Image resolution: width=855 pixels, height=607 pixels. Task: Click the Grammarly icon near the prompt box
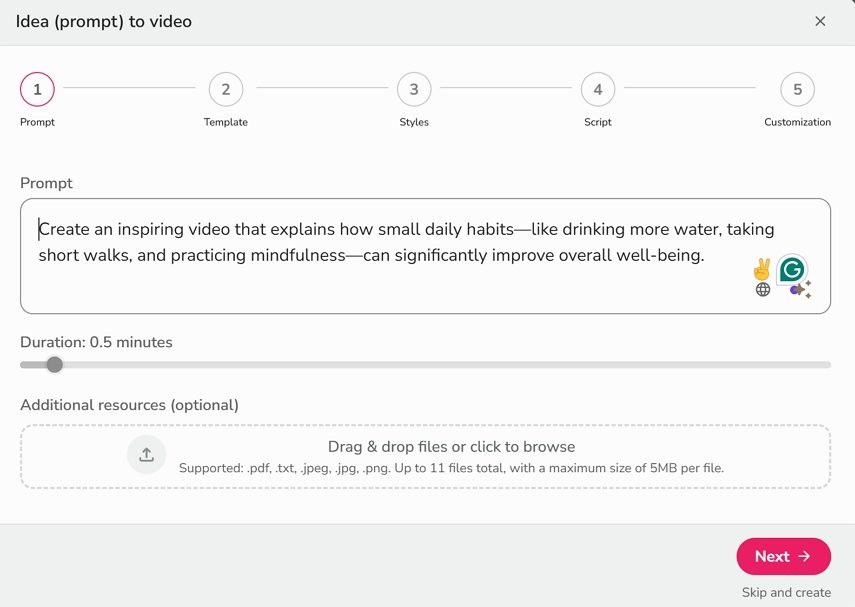791,270
